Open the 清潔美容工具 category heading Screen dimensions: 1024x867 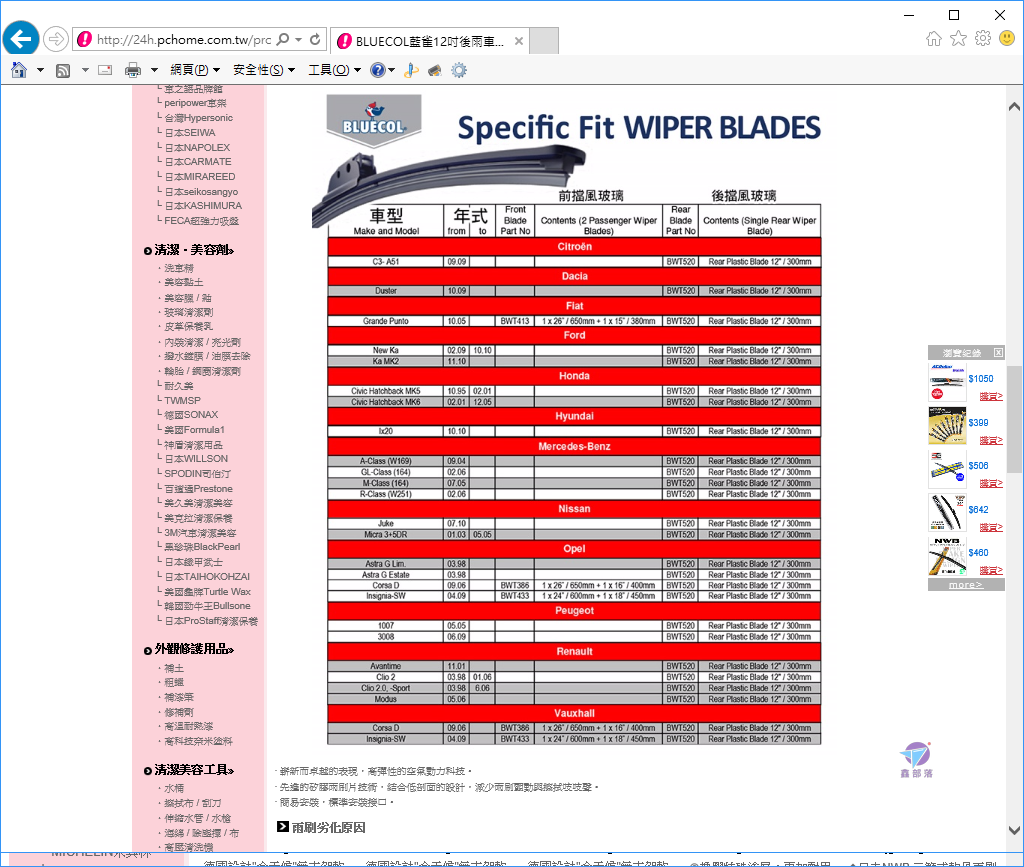[194, 770]
